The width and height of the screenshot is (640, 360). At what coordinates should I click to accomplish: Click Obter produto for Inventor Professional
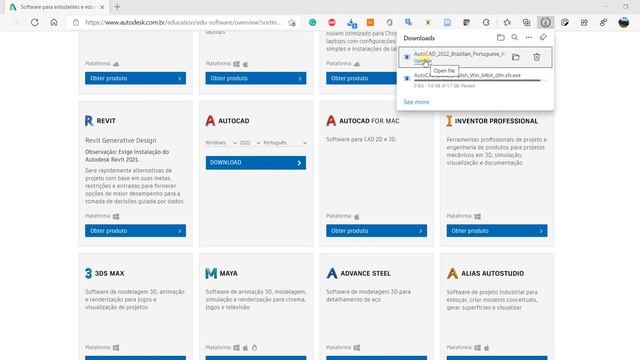(x=497, y=231)
